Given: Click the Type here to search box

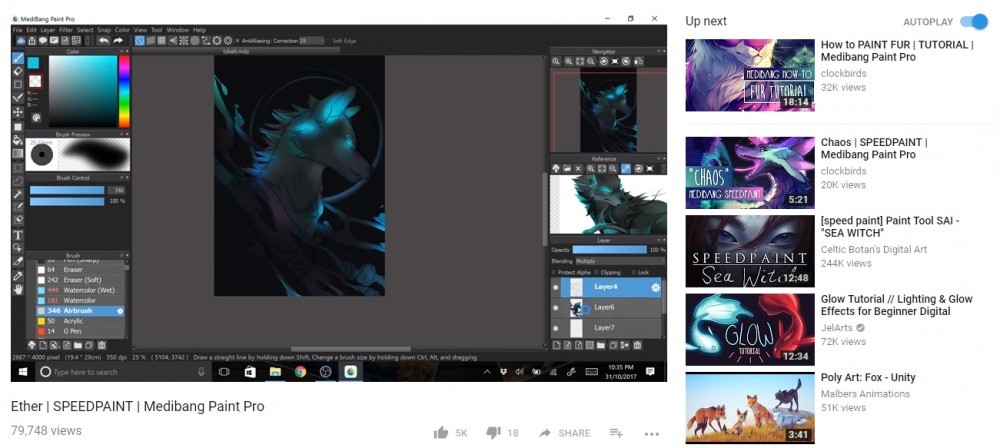Looking at the screenshot, I should coord(124,371).
